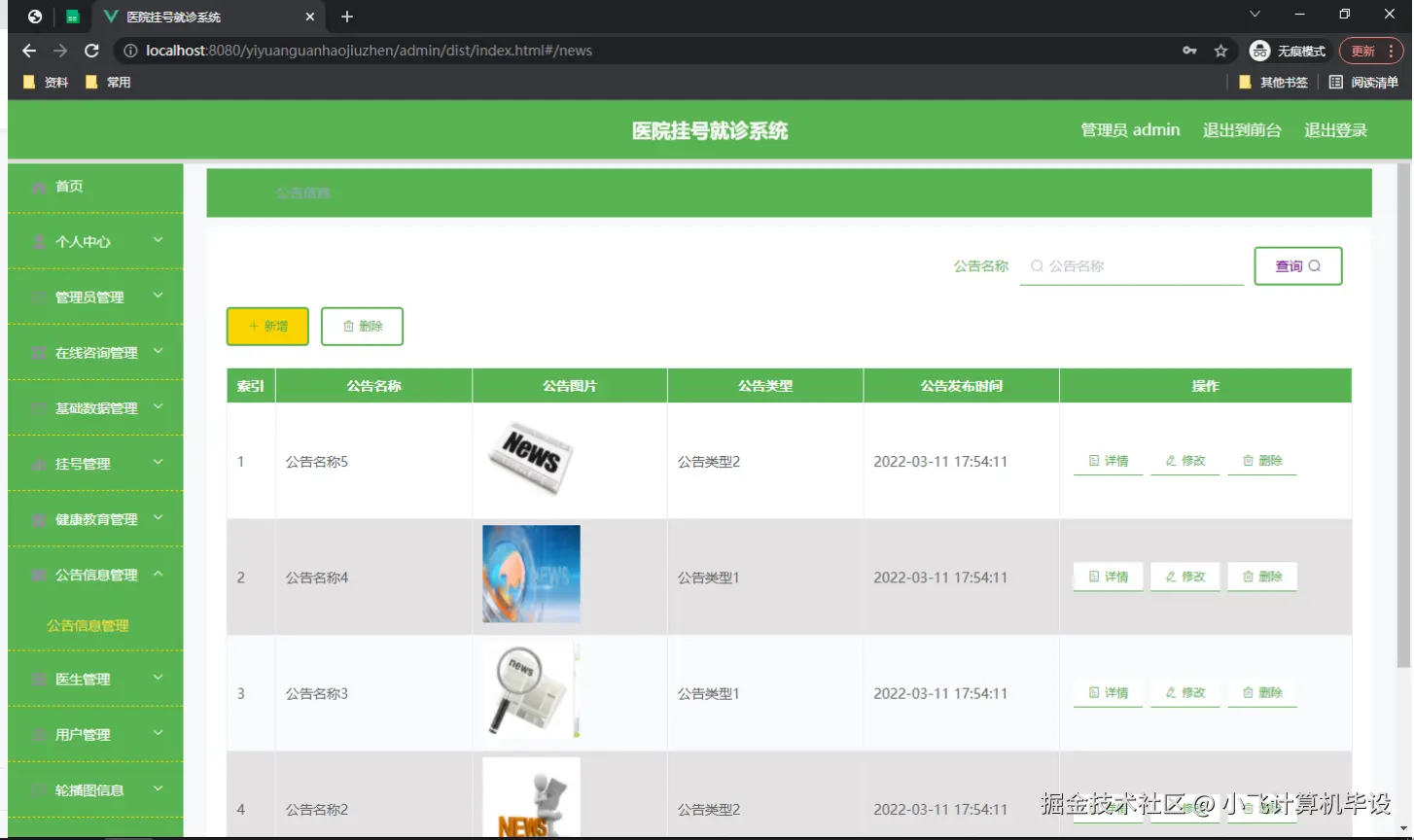Open the 阅读清单 reading list
The height and width of the screenshot is (840, 1414).
1363,83
